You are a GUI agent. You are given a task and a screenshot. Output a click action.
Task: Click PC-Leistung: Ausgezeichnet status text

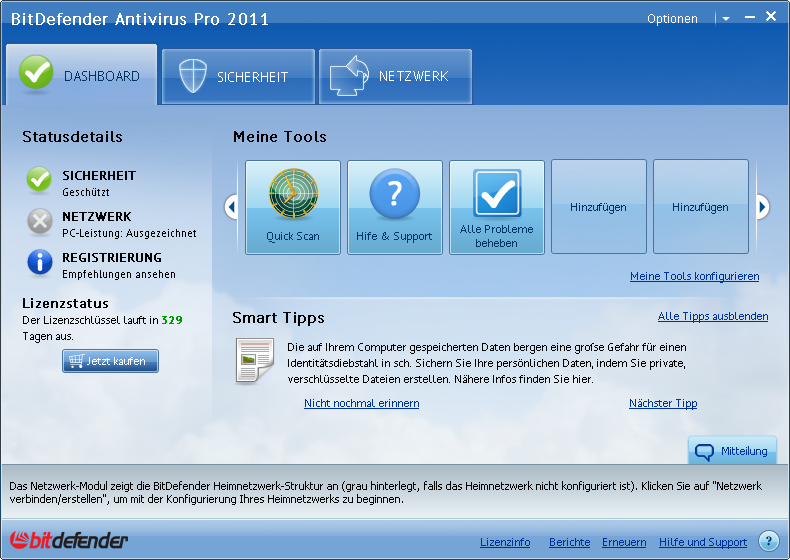[129, 233]
